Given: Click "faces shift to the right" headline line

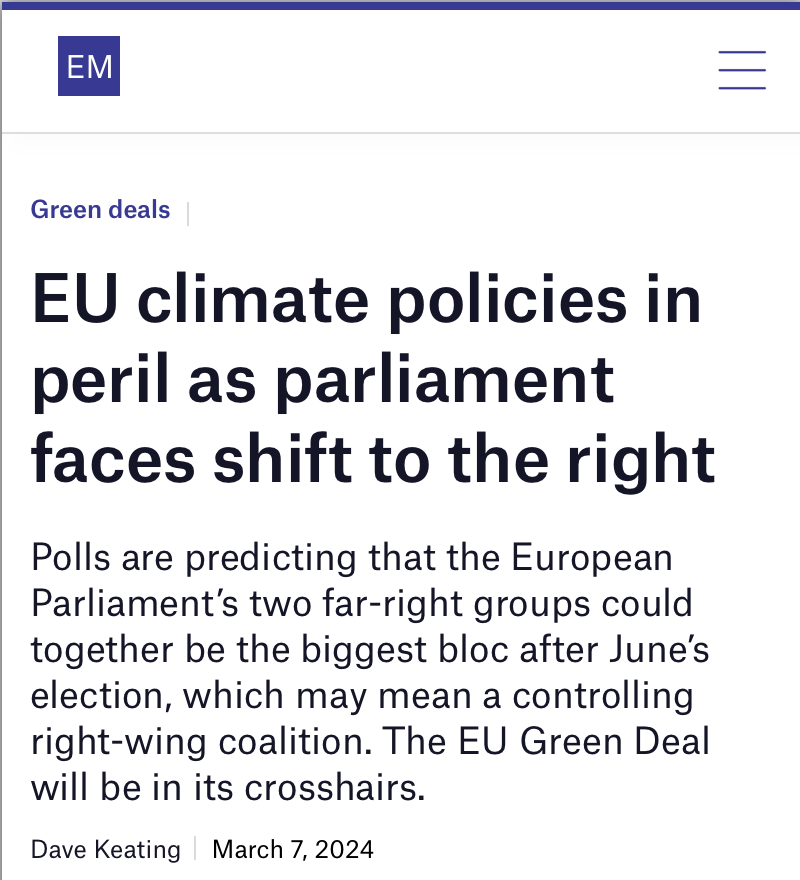Looking at the screenshot, I should click(x=373, y=460).
